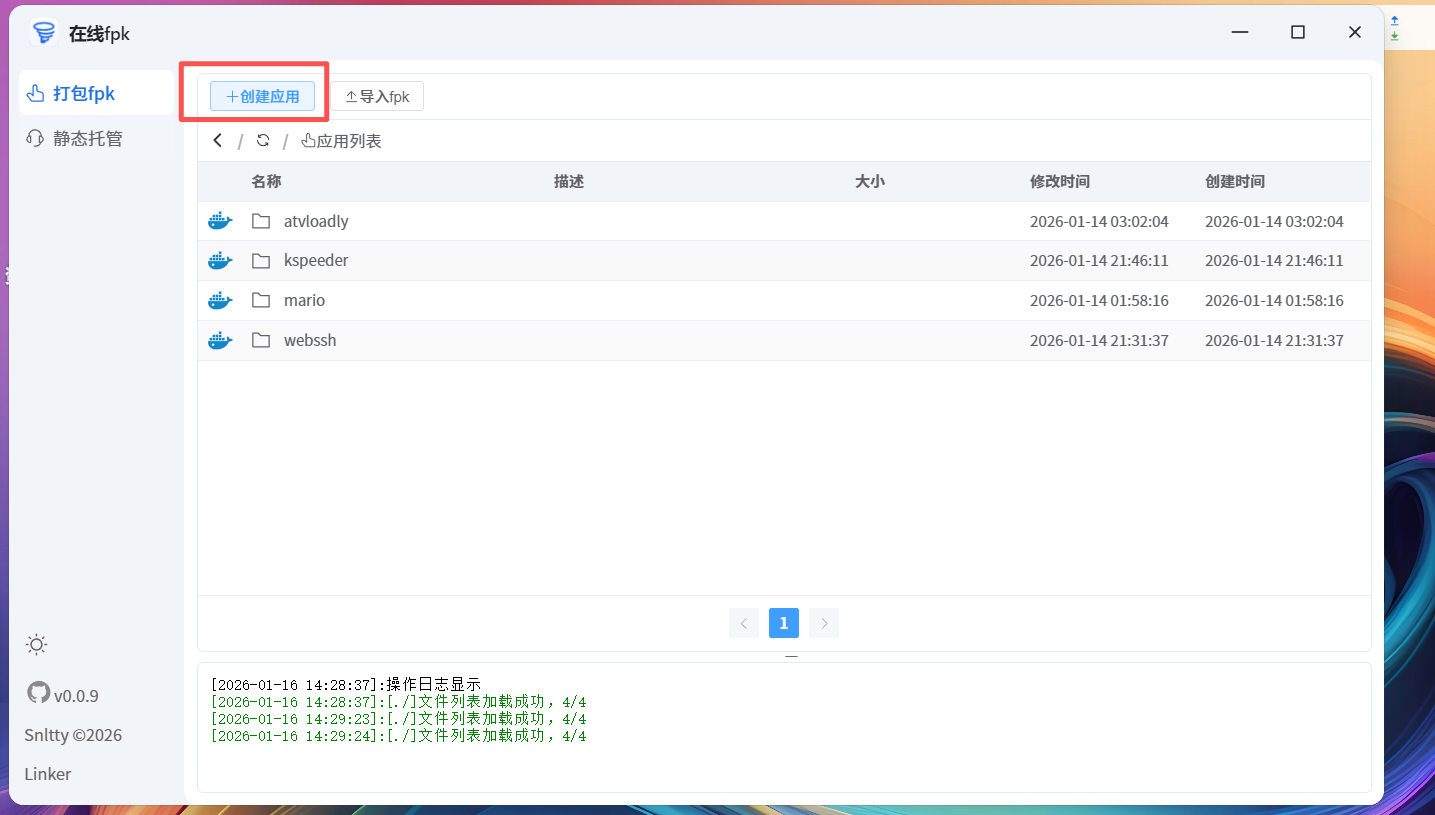Open the 打包fpk sidebar tab
The width and height of the screenshot is (1435, 815).
85,94
